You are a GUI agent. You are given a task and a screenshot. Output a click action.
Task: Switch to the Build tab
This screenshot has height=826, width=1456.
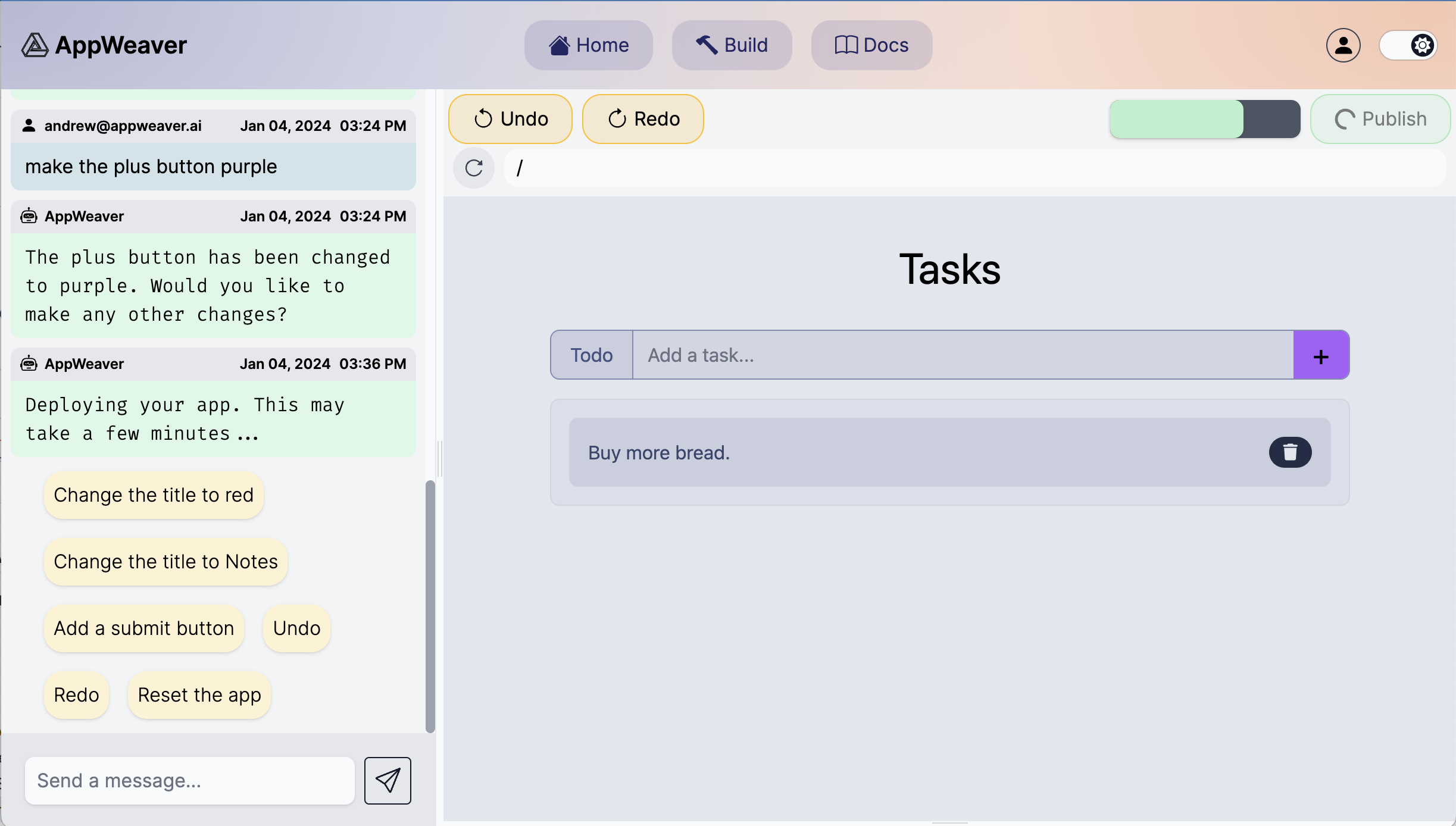(732, 45)
